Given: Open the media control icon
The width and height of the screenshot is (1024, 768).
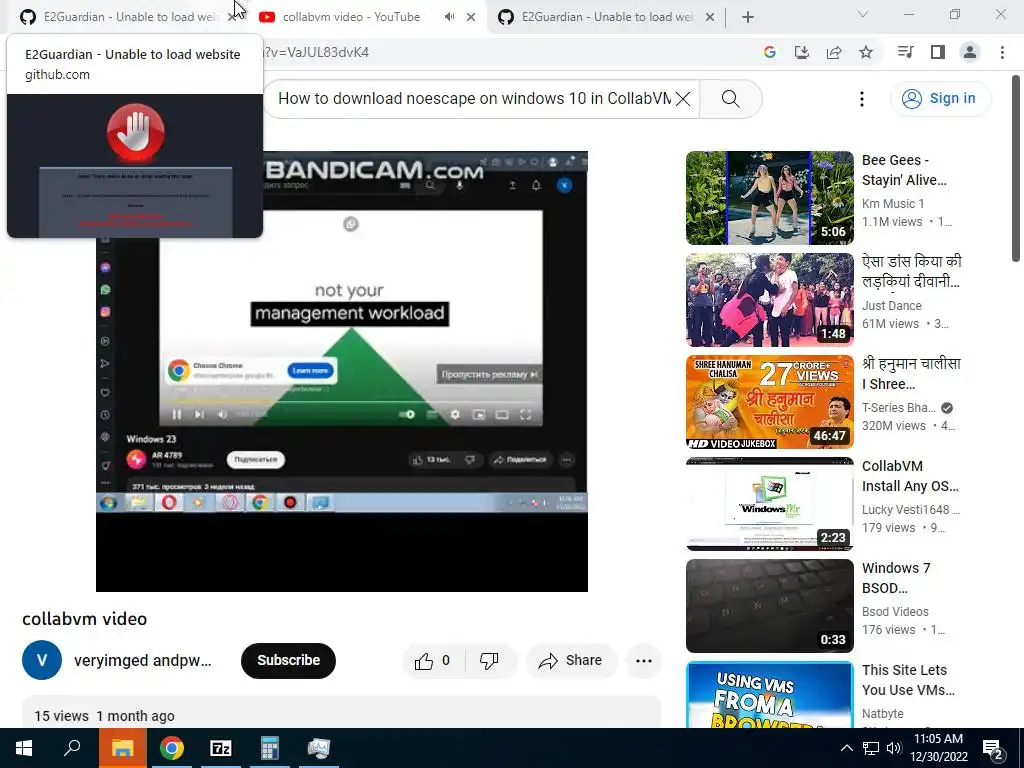Looking at the screenshot, I should point(905,52).
